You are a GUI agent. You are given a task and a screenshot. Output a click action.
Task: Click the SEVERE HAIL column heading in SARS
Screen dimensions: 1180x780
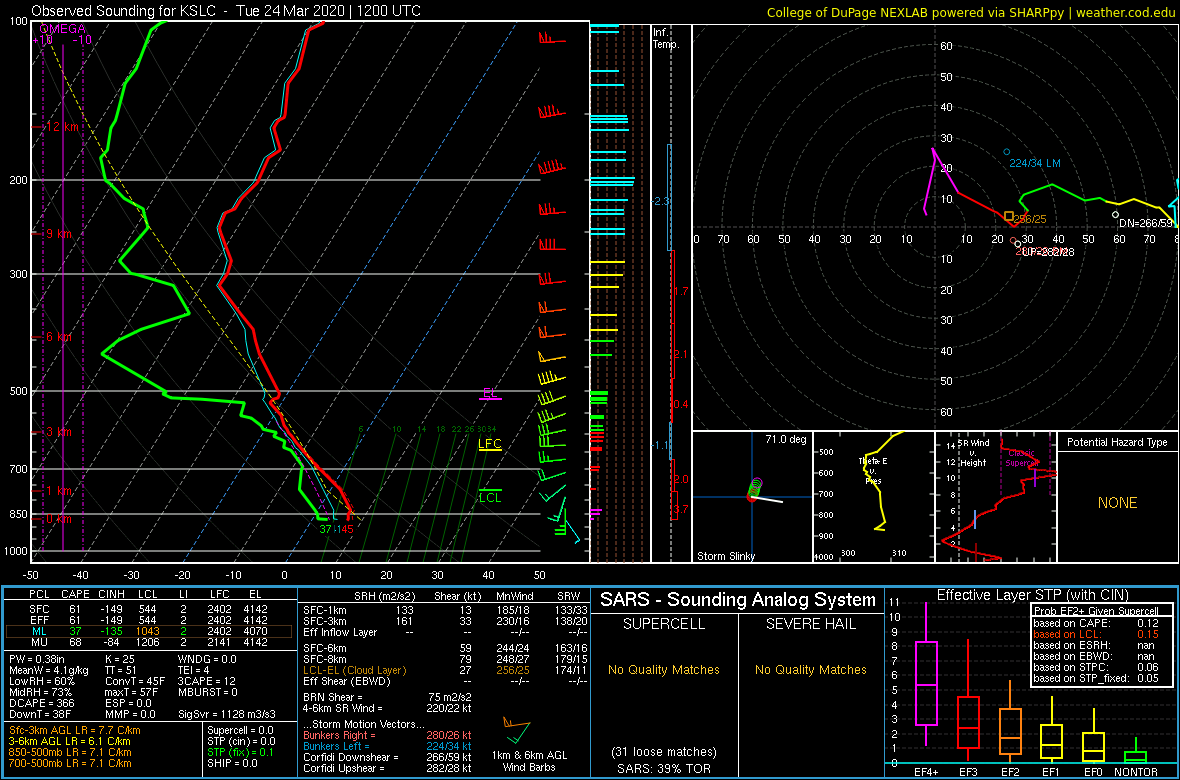(811, 625)
